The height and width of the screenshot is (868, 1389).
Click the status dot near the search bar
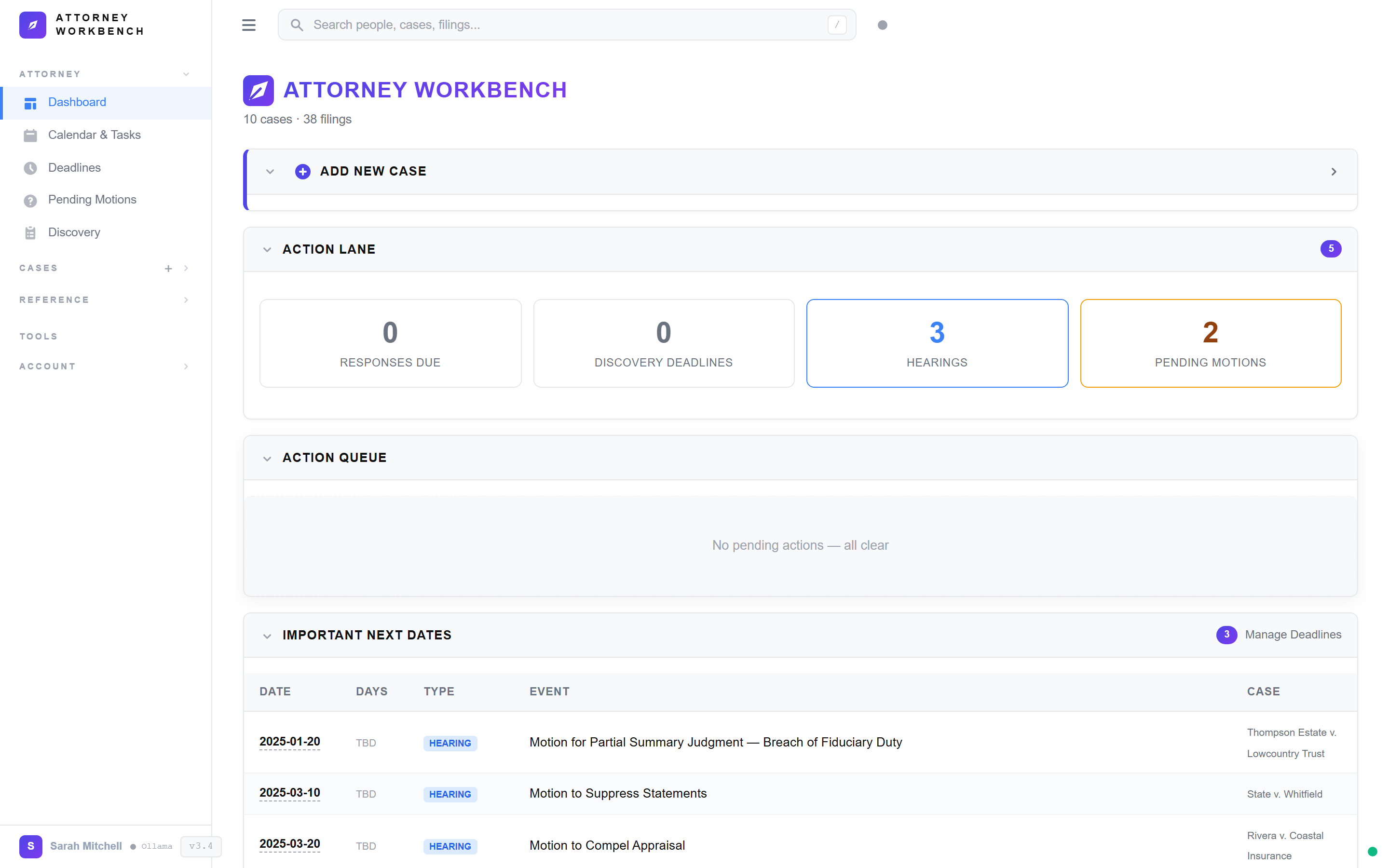pyautogui.click(x=883, y=25)
